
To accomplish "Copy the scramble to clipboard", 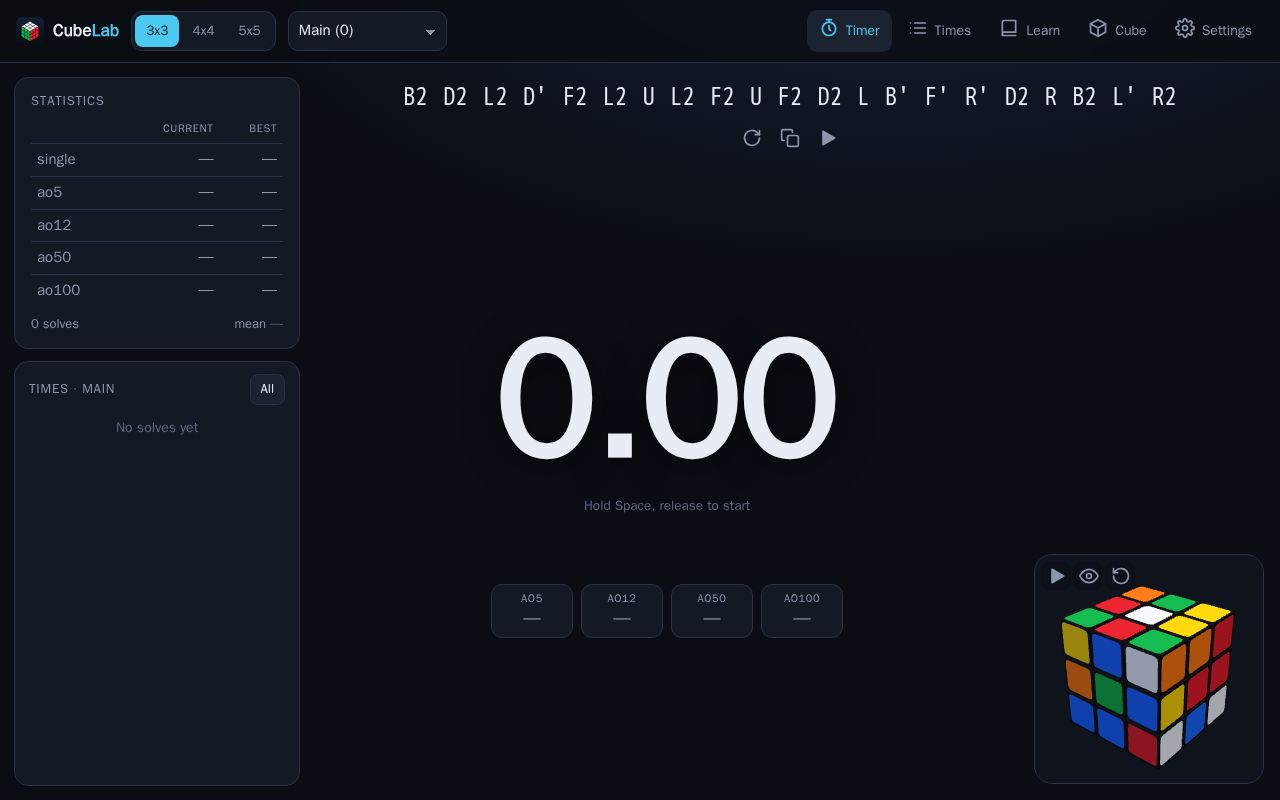I will pos(790,138).
